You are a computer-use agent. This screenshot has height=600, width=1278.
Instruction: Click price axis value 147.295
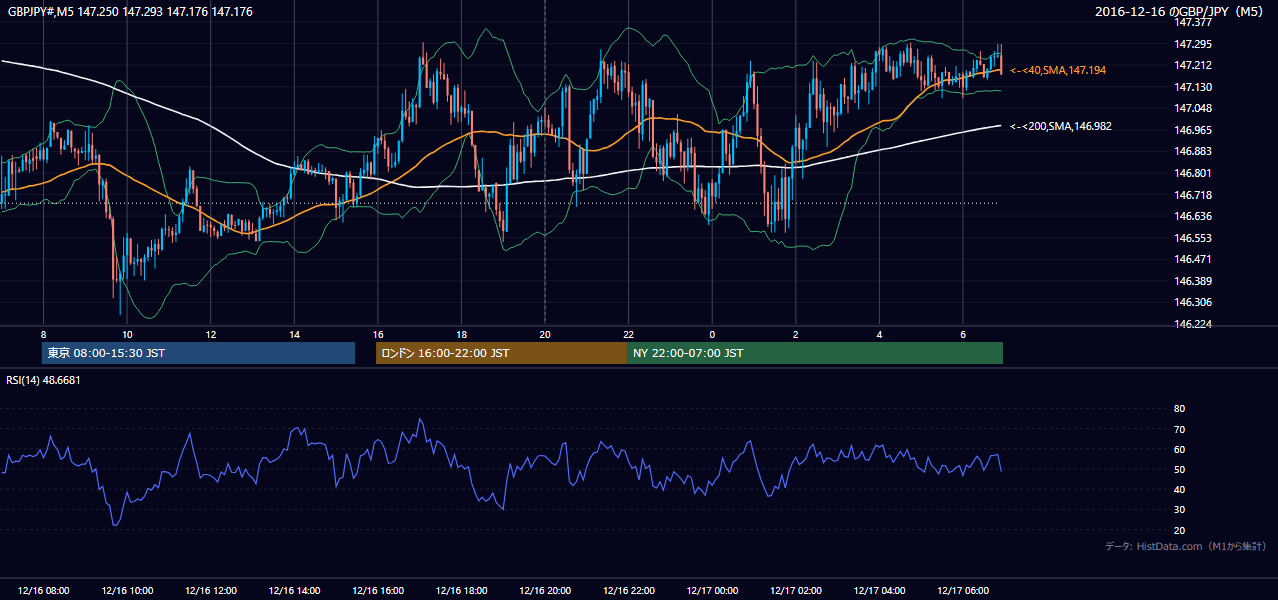pos(1193,44)
